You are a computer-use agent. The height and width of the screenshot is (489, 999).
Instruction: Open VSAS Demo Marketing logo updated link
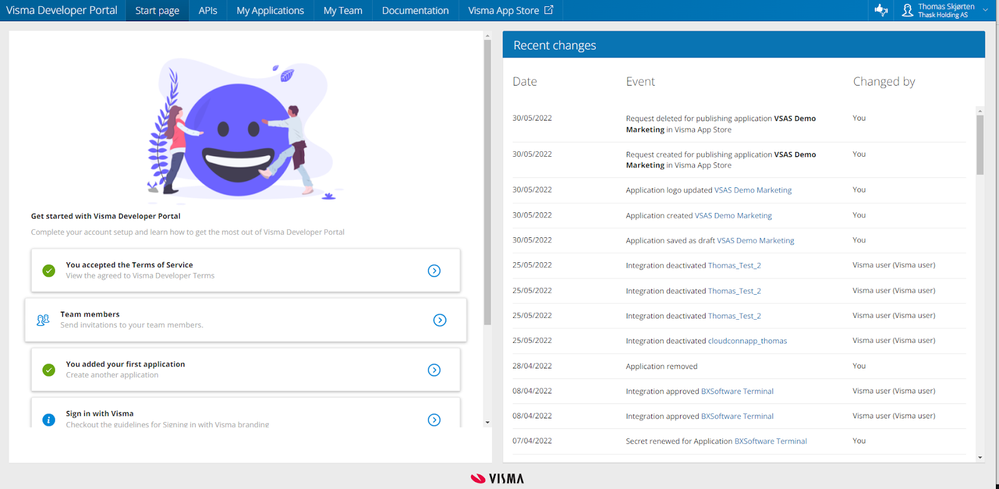[x=753, y=190]
